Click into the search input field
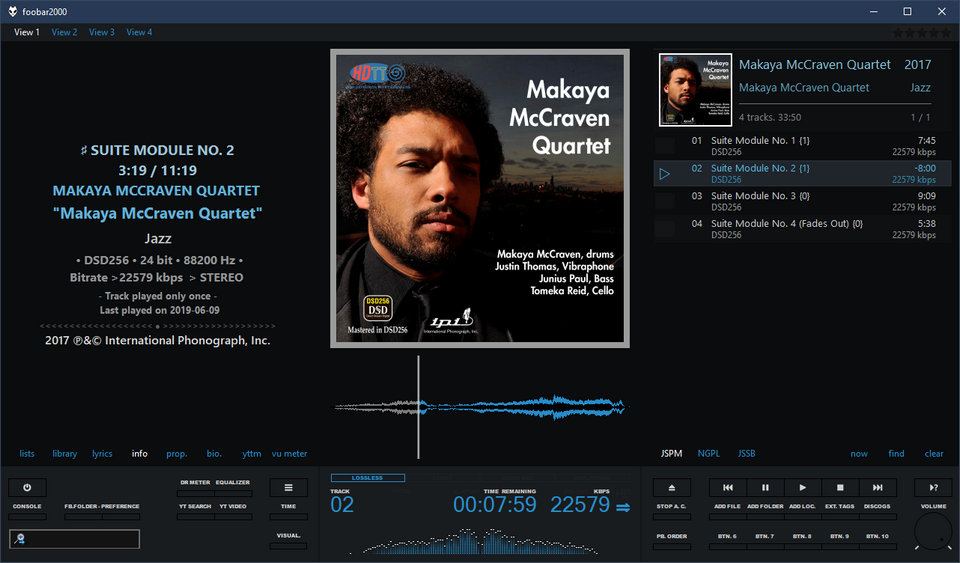Image resolution: width=960 pixels, height=563 pixels. [75, 539]
